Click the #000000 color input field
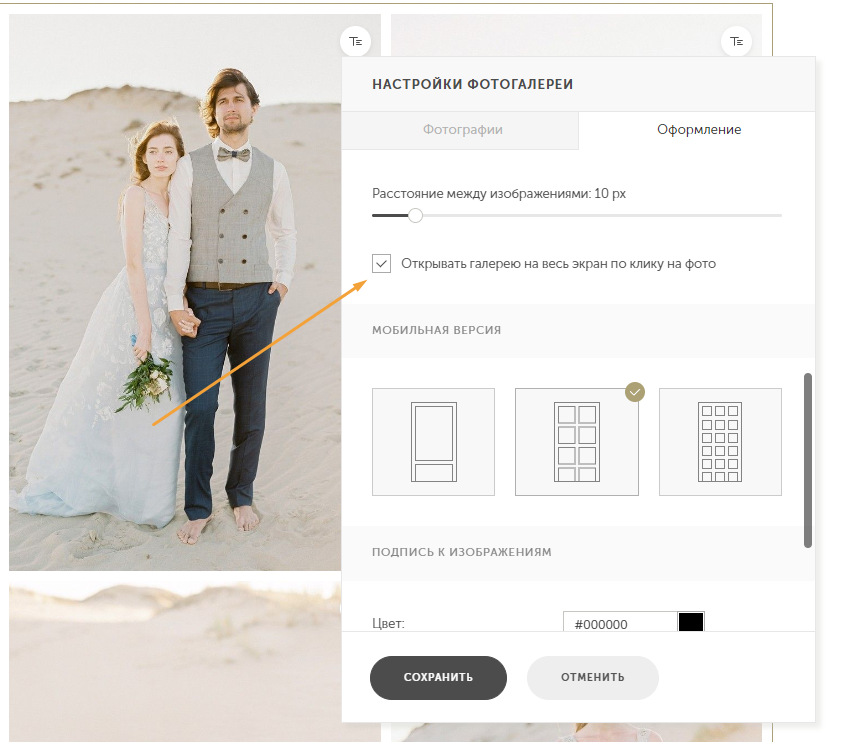The image size is (844, 742). pos(619,623)
